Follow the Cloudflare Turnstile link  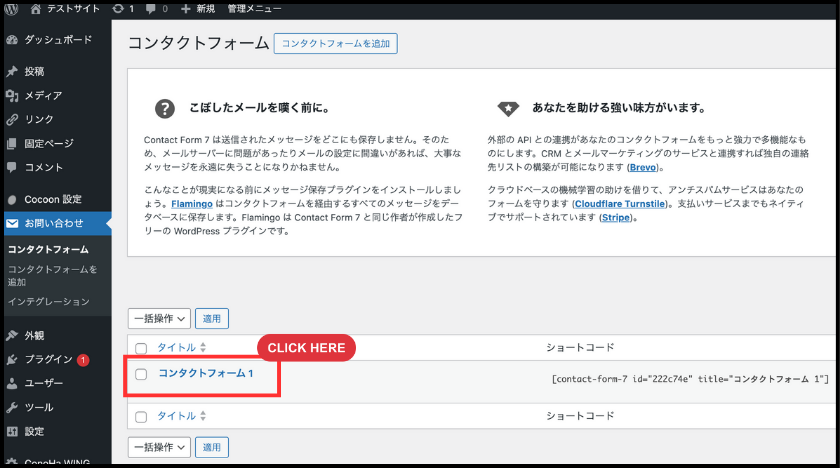[620, 204]
